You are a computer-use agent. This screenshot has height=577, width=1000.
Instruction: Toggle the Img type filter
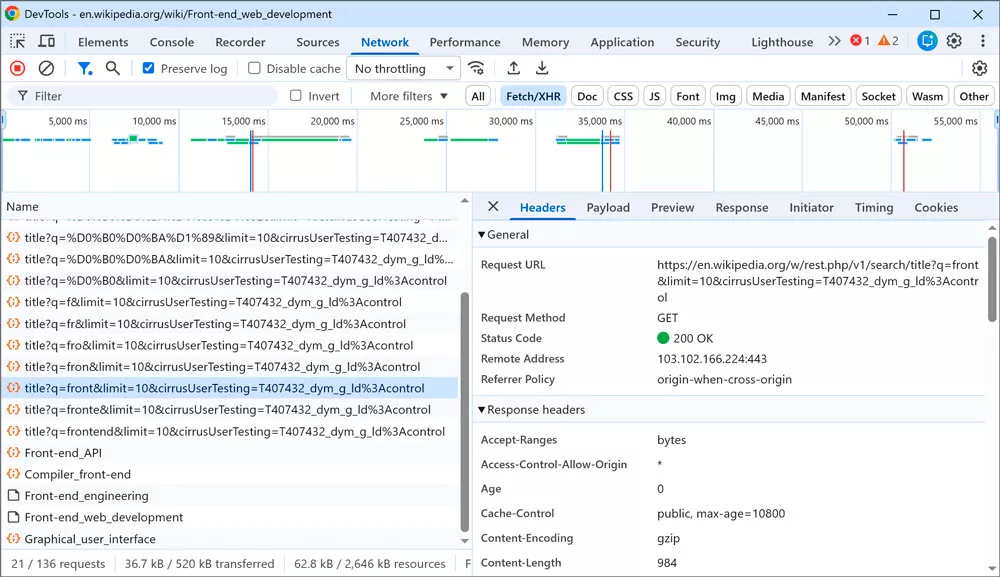(725, 96)
